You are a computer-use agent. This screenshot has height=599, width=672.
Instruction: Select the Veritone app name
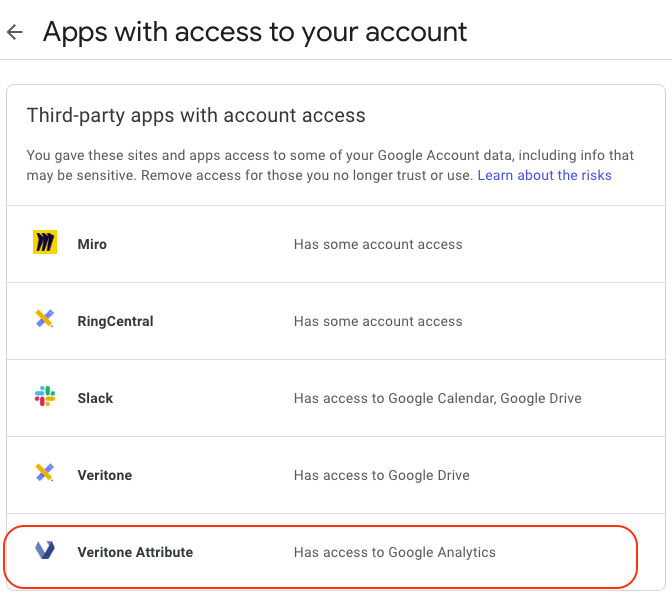tap(104, 475)
